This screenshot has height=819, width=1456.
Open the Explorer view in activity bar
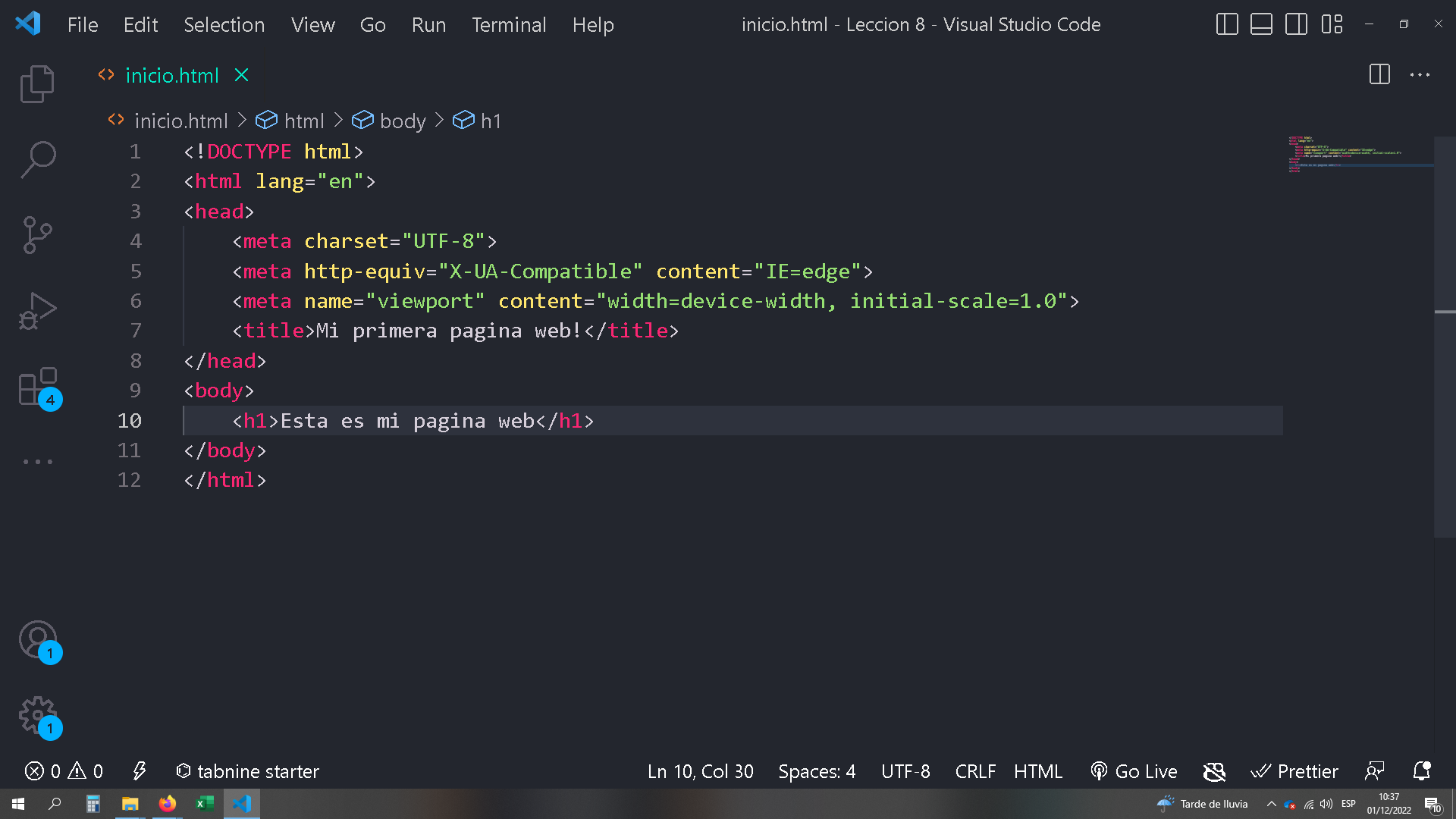tap(37, 83)
